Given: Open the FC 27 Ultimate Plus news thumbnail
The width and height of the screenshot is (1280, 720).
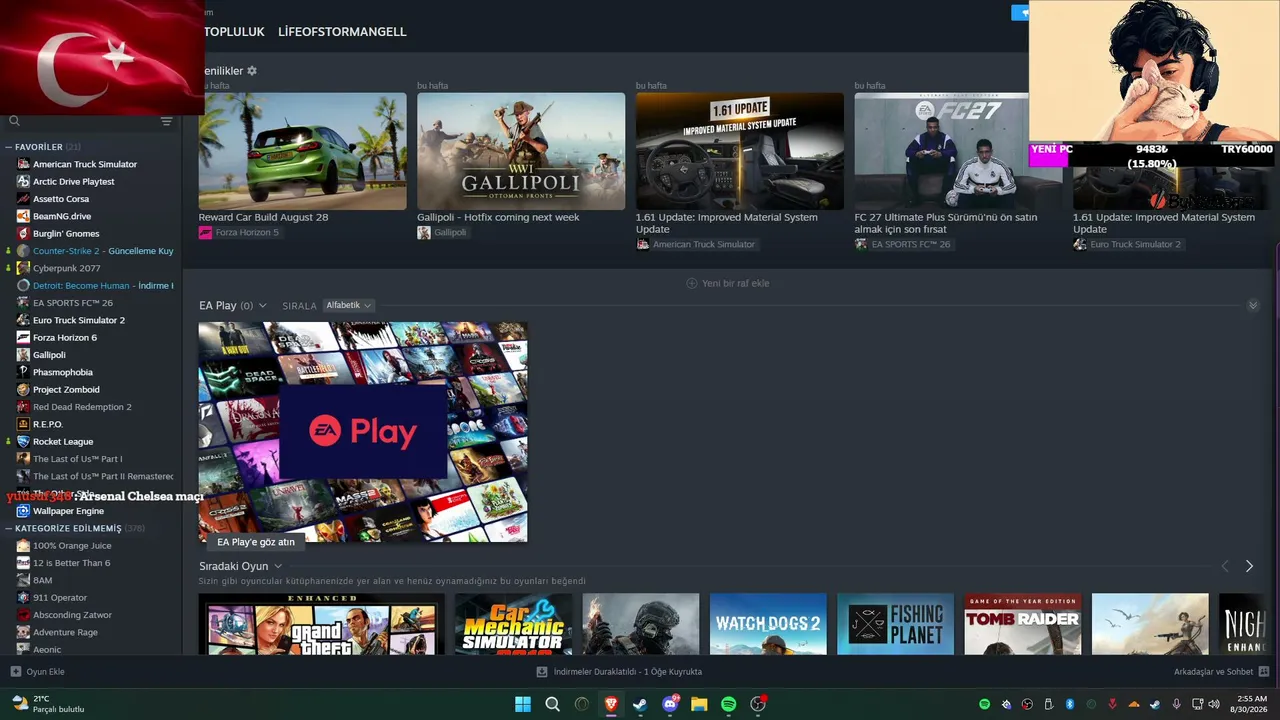Looking at the screenshot, I should pyautogui.click(x=942, y=151).
